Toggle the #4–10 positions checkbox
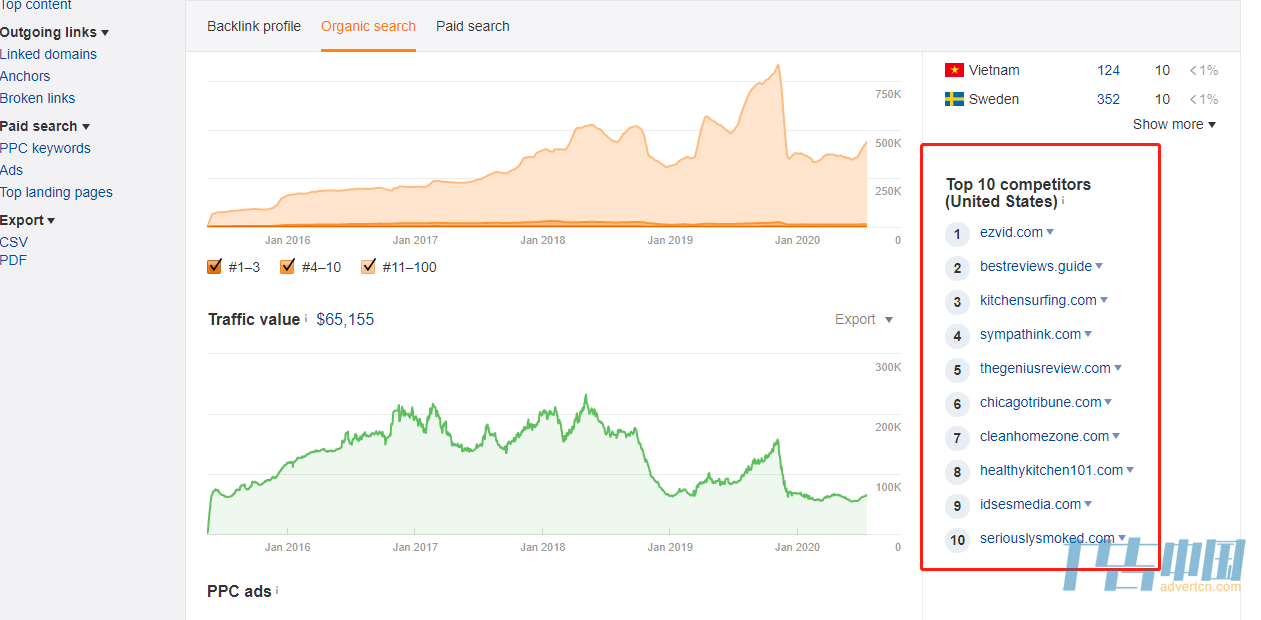The image size is (1261, 620). [x=287, y=266]
